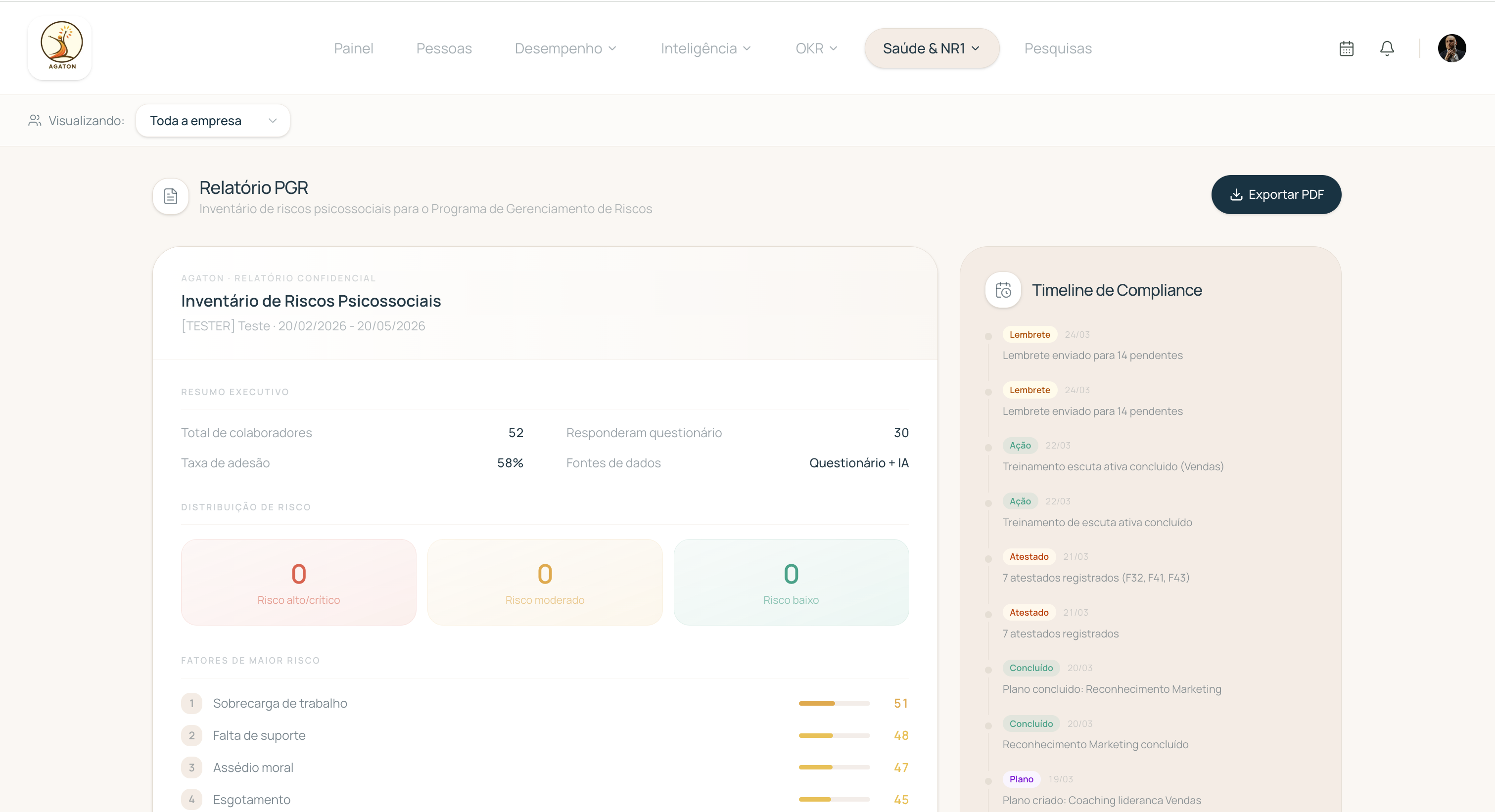Open the user profile avatar
The image size is (1495, 812).
click(x=1452, y=48)
